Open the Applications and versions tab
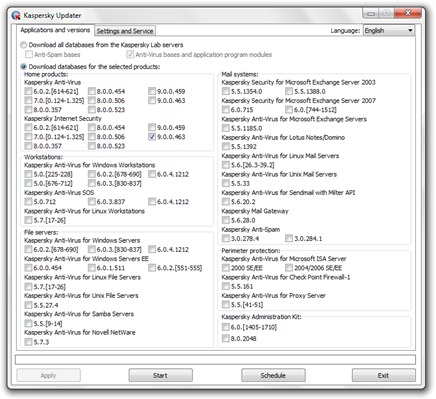This screenshot has height=399, width=436. 55,30
